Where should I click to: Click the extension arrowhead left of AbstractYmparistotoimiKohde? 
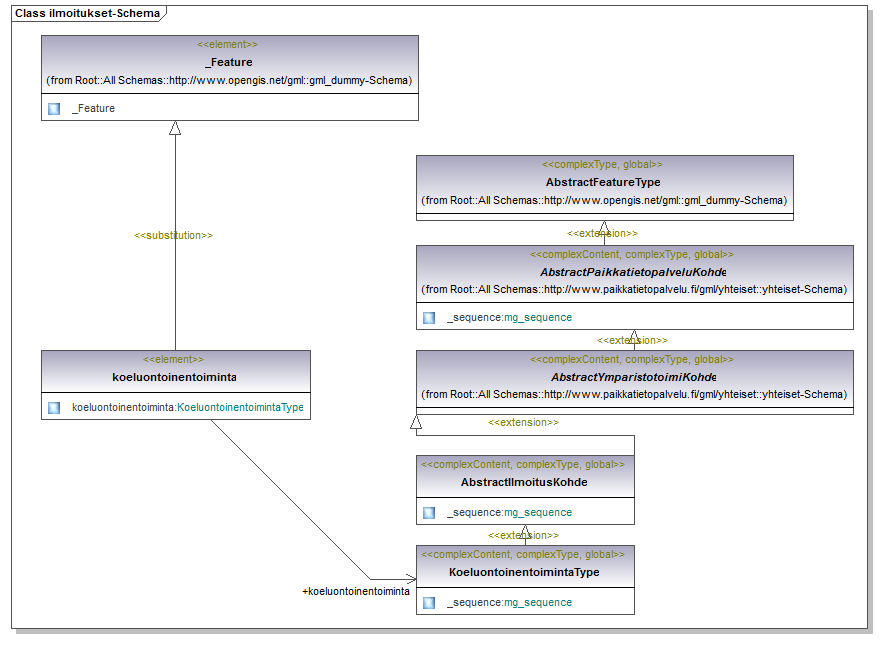click(416, 422)
